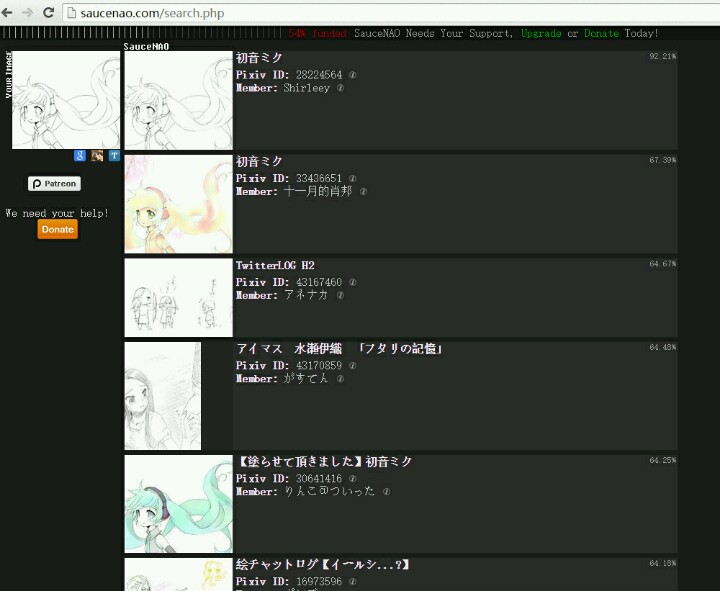Click the green Upgrade link in the banner
This screenshot has height=591, width=720.
pos(541,33)
